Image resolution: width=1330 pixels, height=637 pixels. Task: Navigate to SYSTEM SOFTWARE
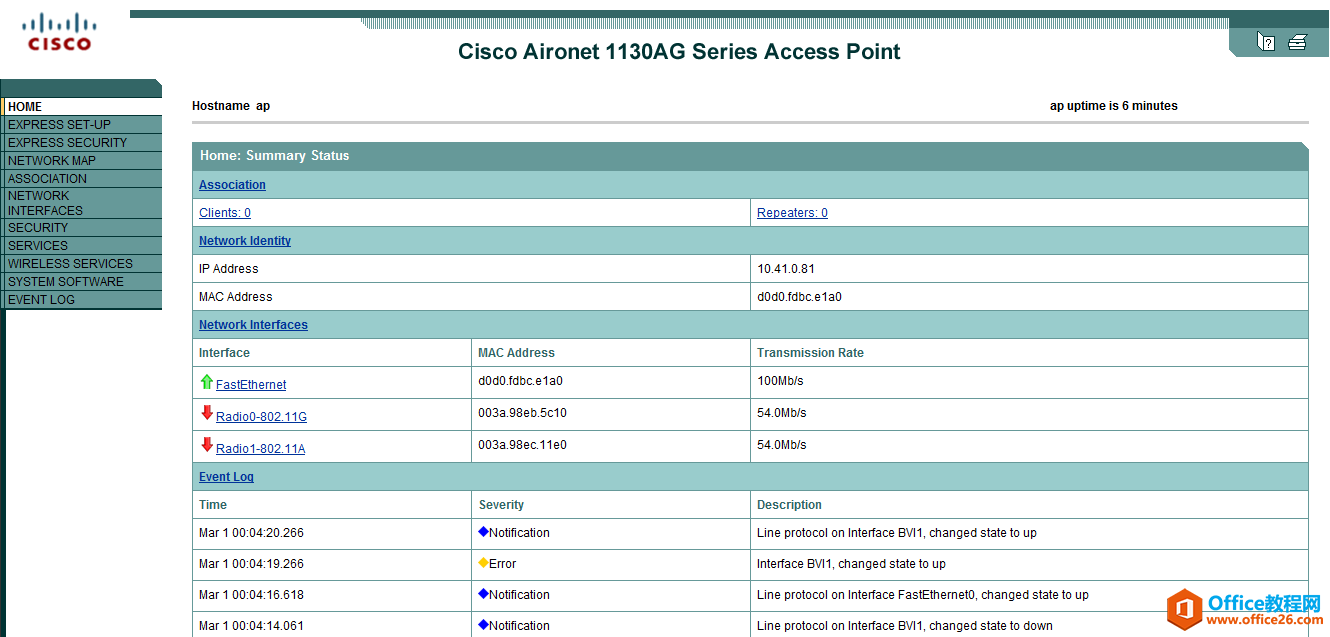[x=66, y=282]
